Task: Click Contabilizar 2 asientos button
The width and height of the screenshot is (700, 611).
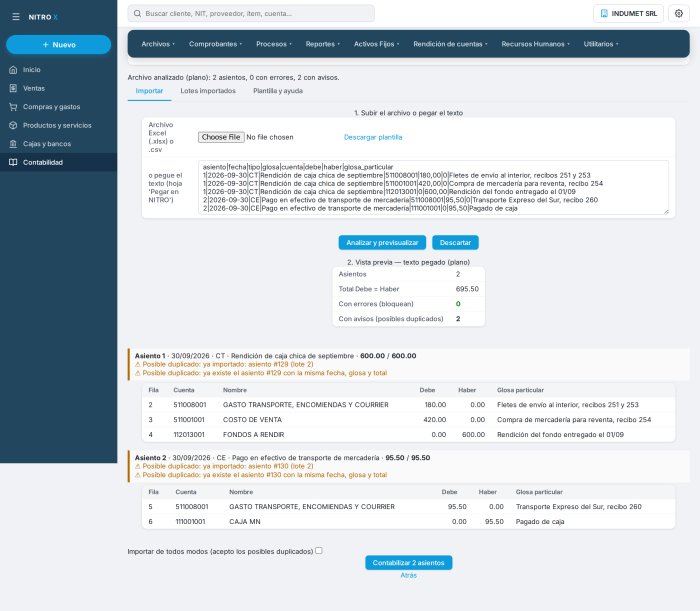Action: pyautogui.click(x=408, y=563)
